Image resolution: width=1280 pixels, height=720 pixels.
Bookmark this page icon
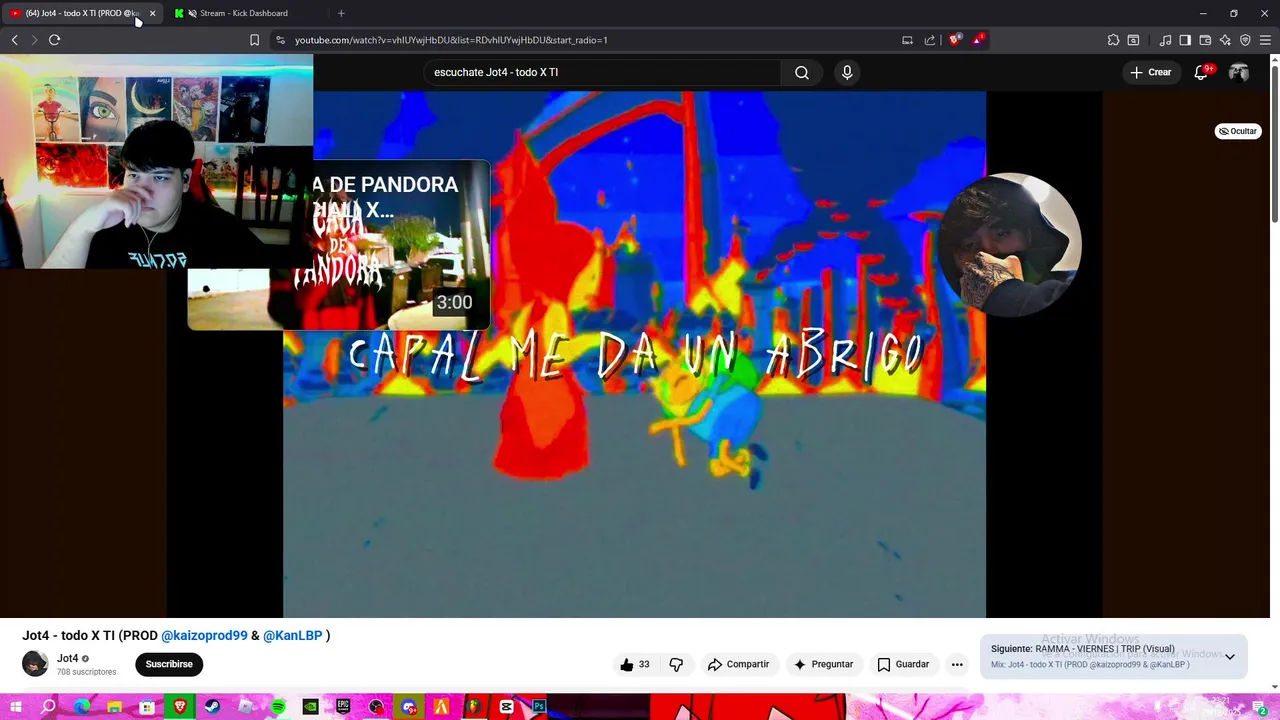[x=254, y=40]
